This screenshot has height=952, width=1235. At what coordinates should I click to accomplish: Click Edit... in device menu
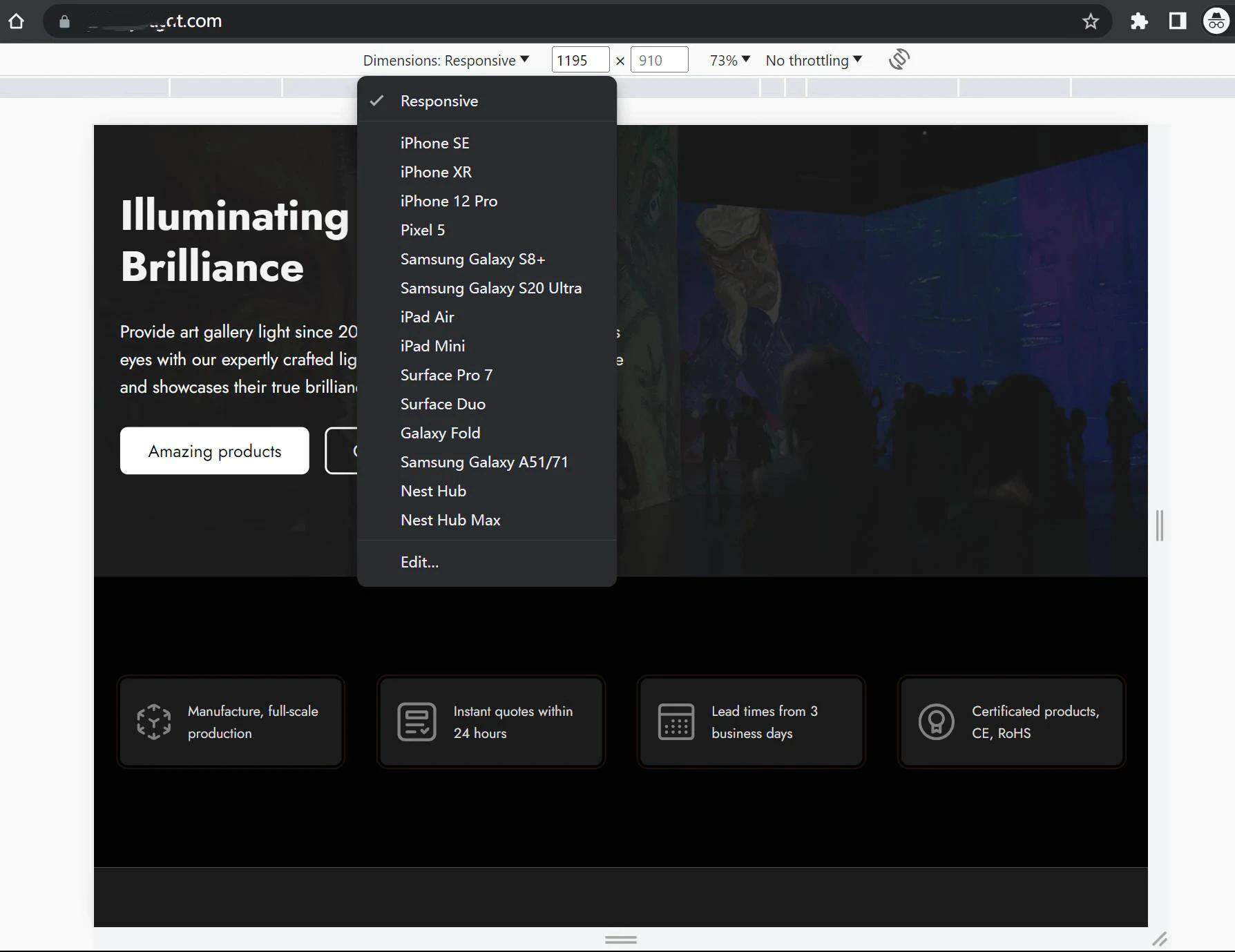point(419,562)
